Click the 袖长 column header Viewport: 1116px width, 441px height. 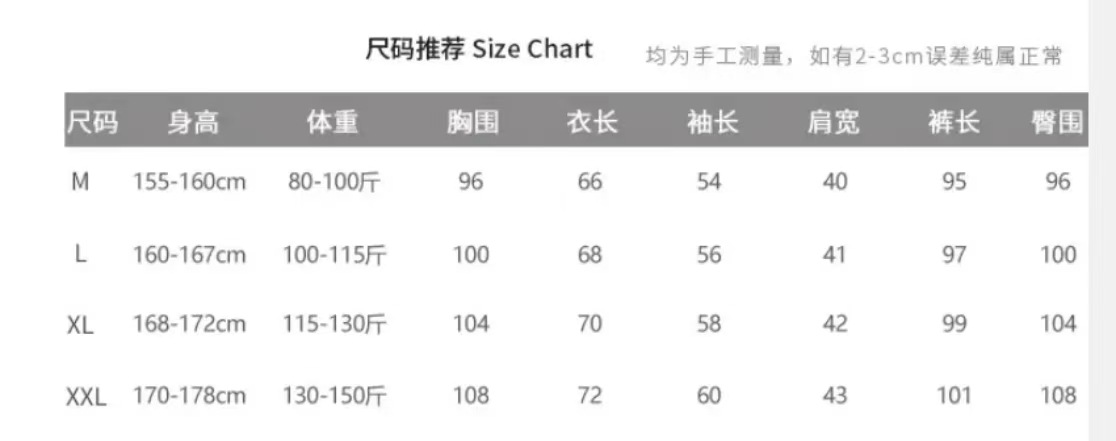pos(711,123)
